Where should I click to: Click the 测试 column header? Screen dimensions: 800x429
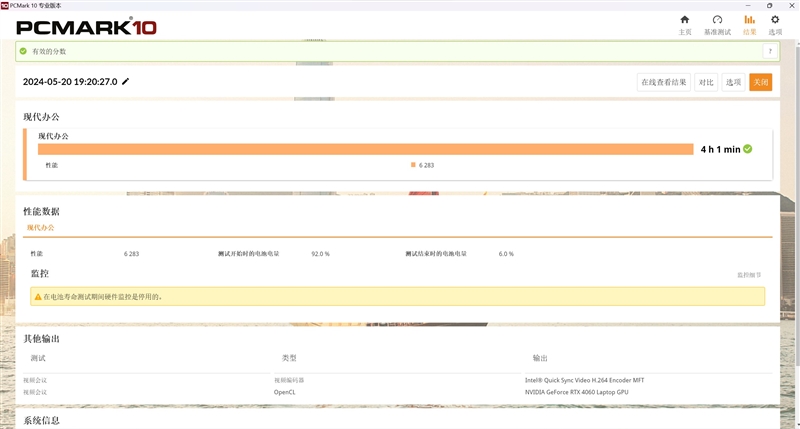[x=38, y=358]
